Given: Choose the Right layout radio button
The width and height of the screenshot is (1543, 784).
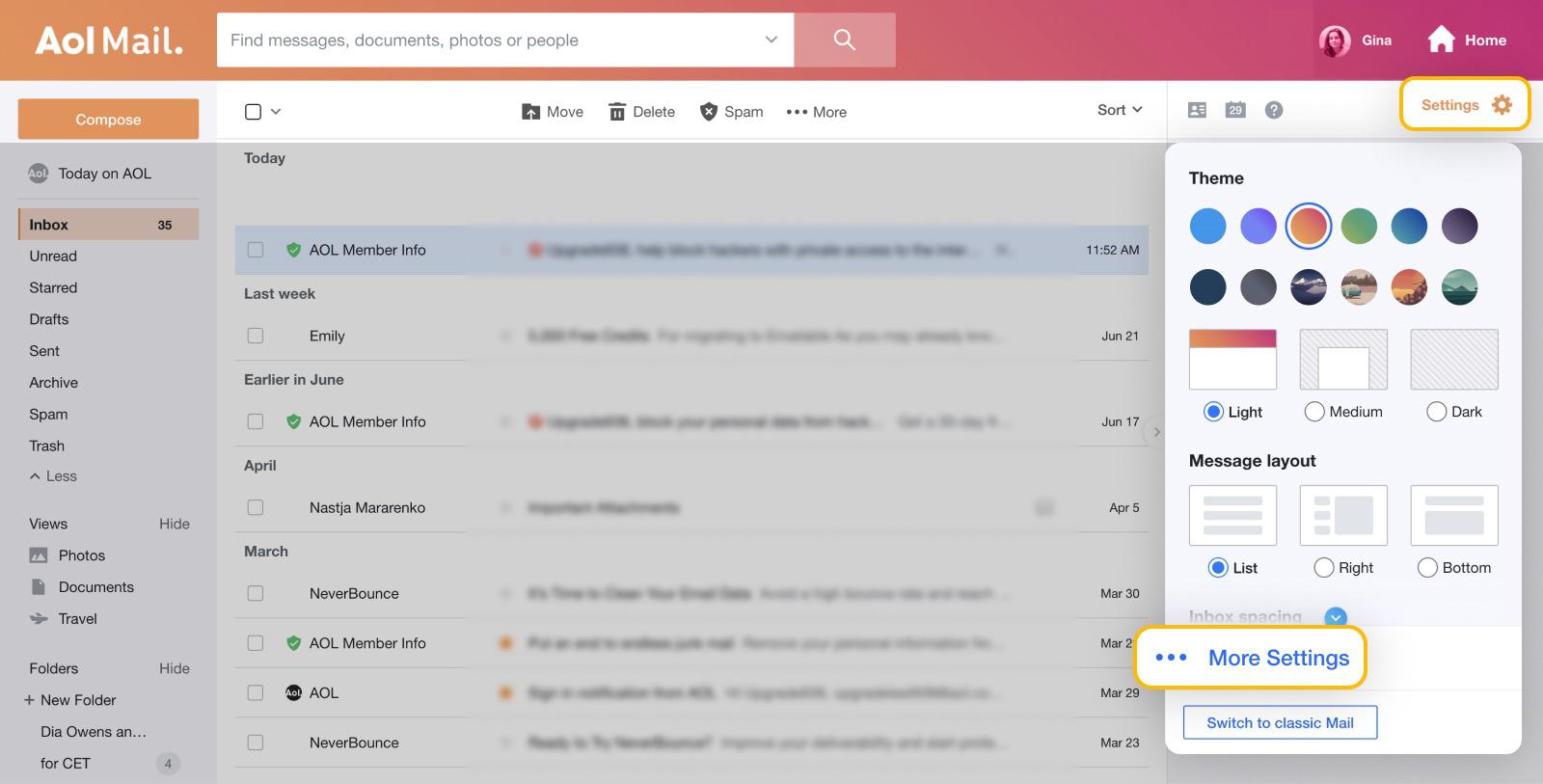Looking at the screenshot, I should [x=1324, y=568].
